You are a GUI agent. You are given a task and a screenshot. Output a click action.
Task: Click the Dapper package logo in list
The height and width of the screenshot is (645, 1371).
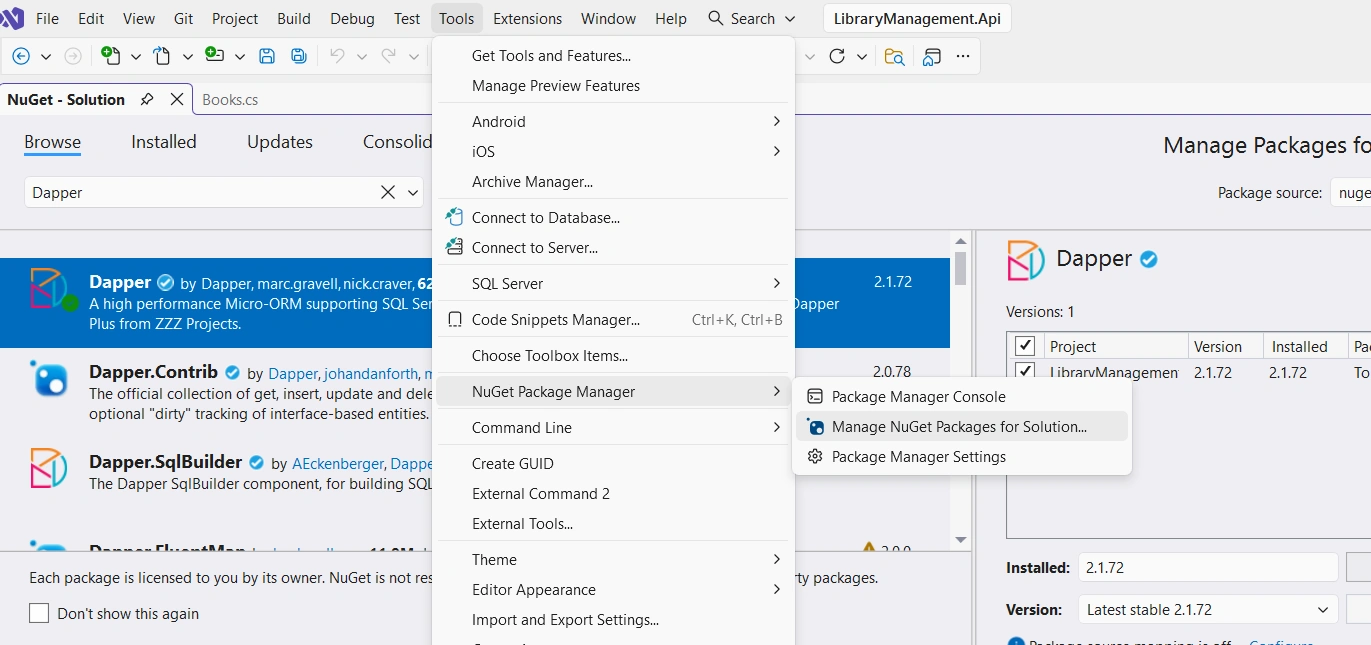click(x=49, y=288)
